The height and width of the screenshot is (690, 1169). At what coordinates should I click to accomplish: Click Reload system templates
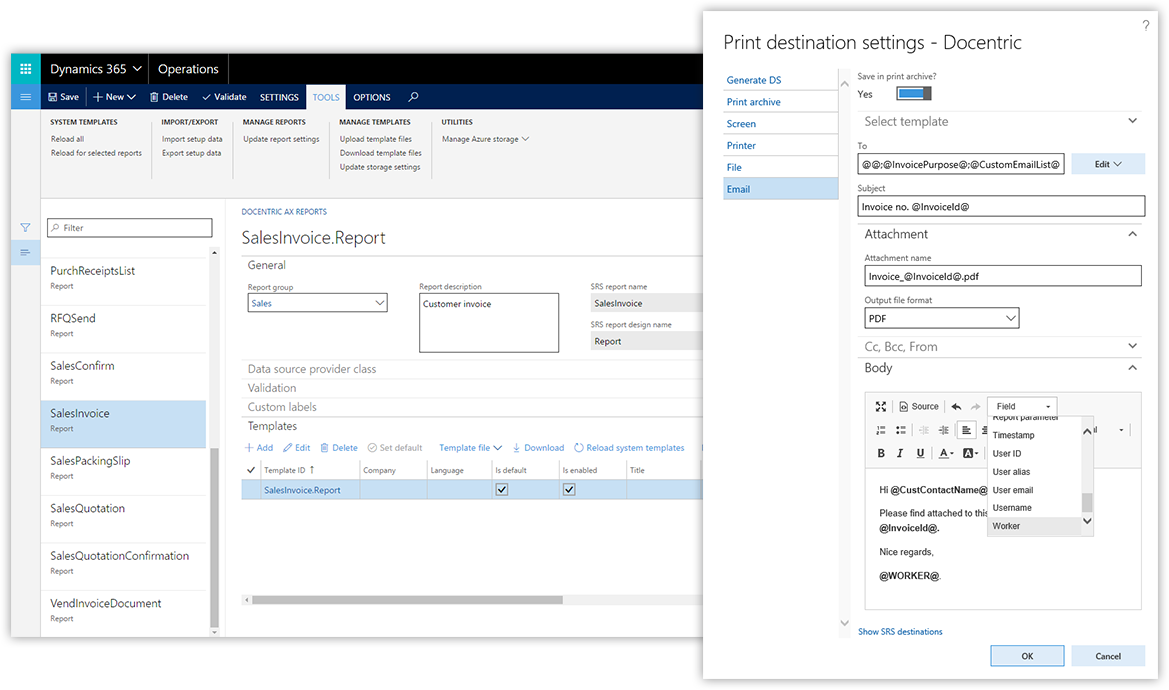[x=629, y=448]
